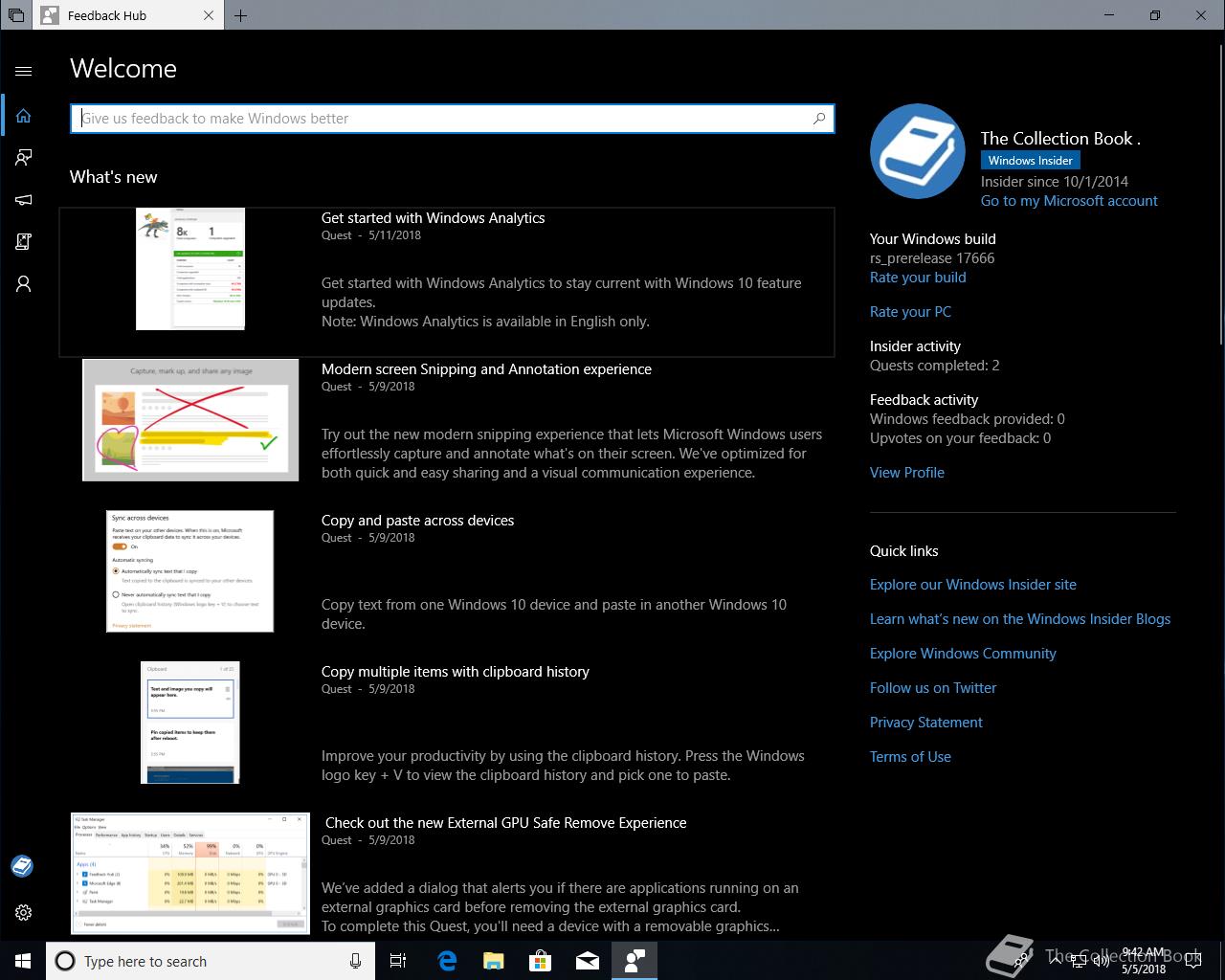Click the Cortana microphone icon
The height and width of the screenshot is (980, 1225).
click(x=355, y=961)
